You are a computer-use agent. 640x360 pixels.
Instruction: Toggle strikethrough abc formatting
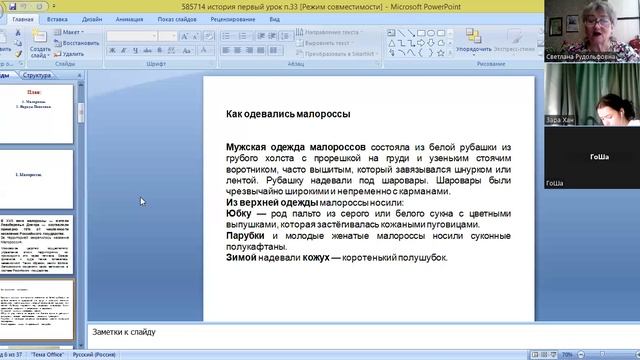147,51
